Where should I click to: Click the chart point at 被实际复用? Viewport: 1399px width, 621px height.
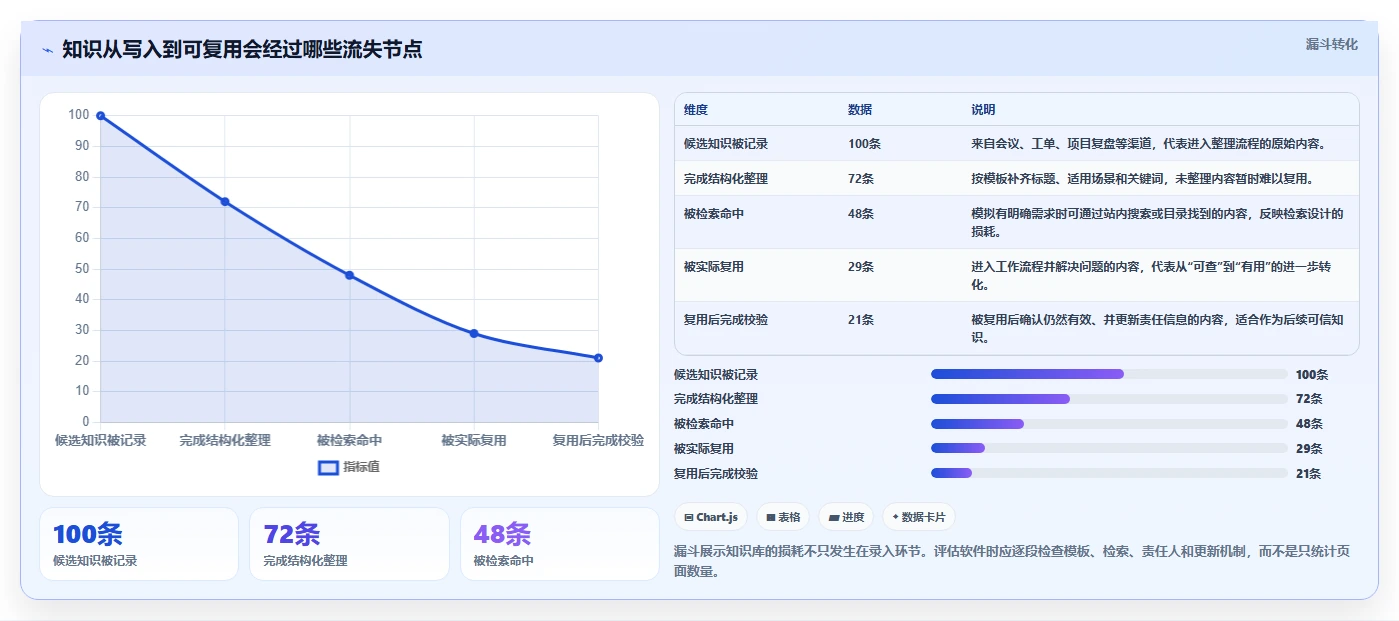click(x=474, y=333)
